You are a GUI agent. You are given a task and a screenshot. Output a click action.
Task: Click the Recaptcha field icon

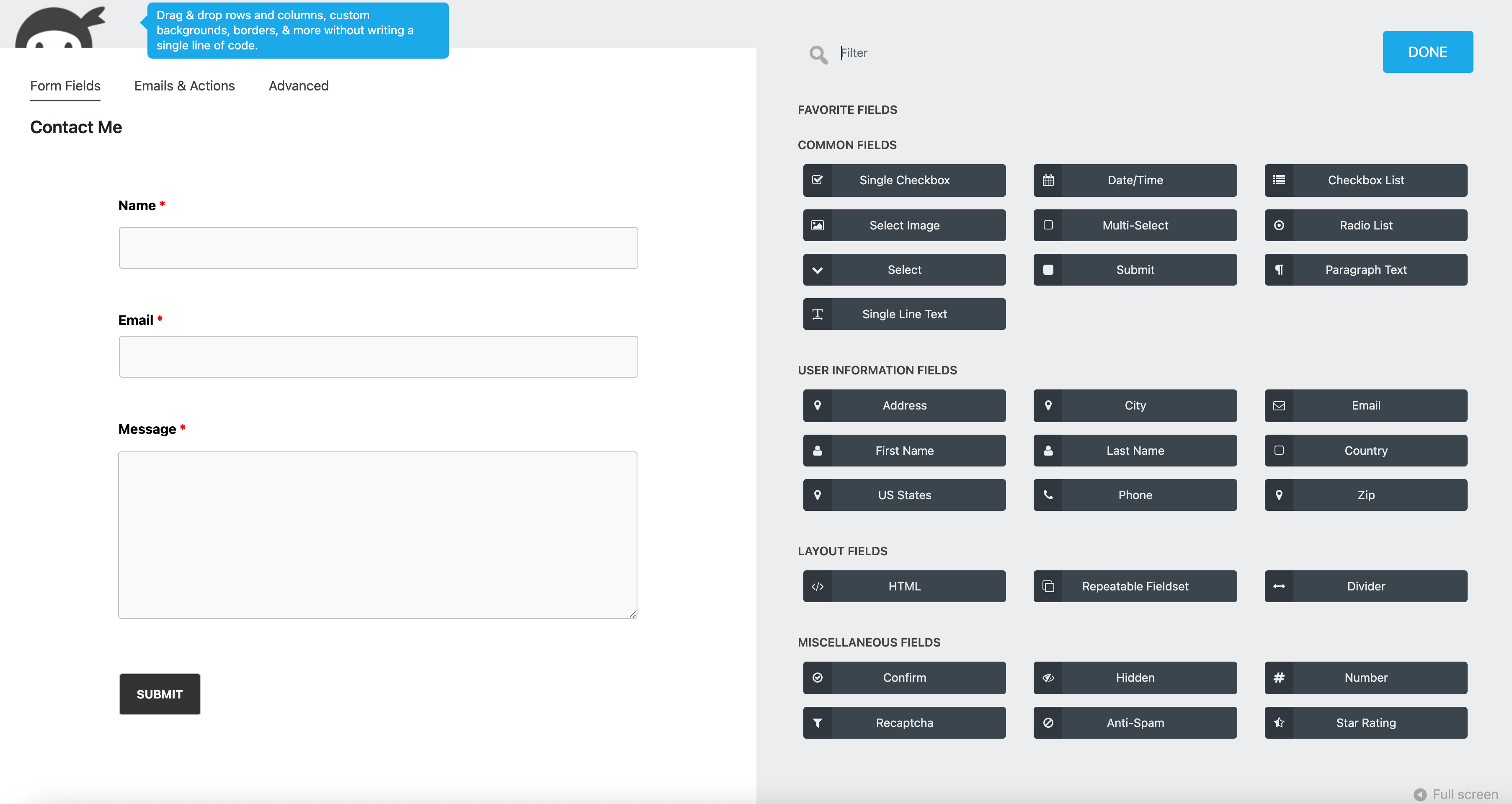[x=817, y=722]
